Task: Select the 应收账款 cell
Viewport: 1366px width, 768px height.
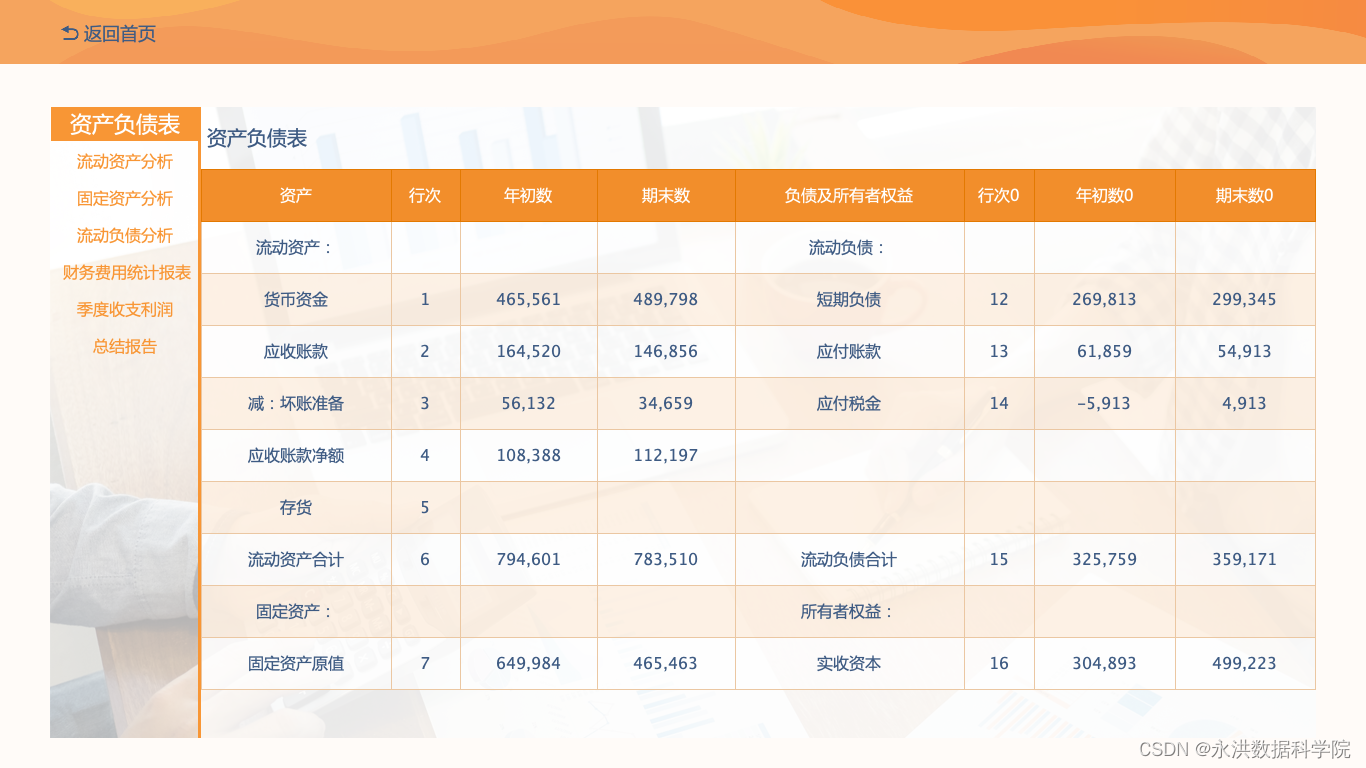Action: coord(296,351)
